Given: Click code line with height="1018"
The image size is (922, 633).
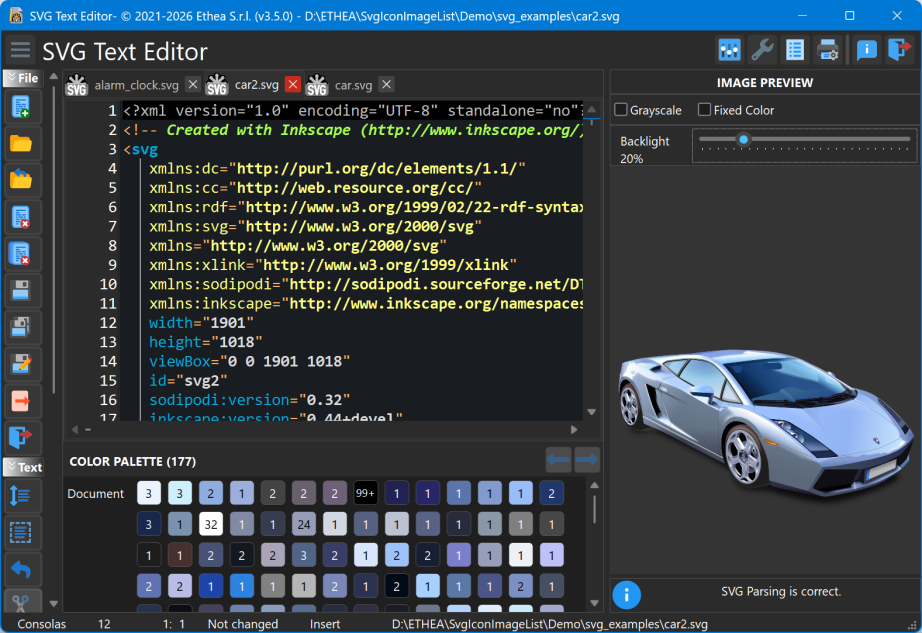Looking at the screenshot, I should pyautogui.click(x=206, y=342).
